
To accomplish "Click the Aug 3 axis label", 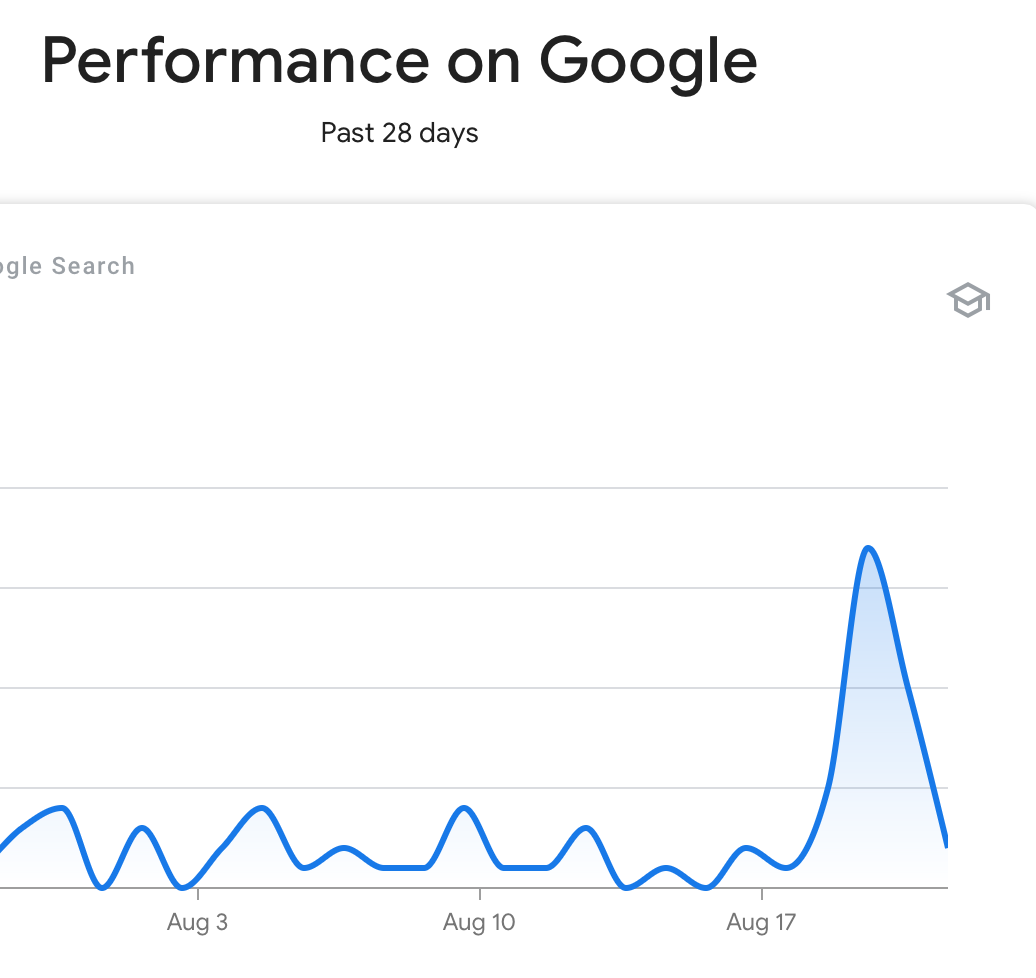I will point(198,922).
